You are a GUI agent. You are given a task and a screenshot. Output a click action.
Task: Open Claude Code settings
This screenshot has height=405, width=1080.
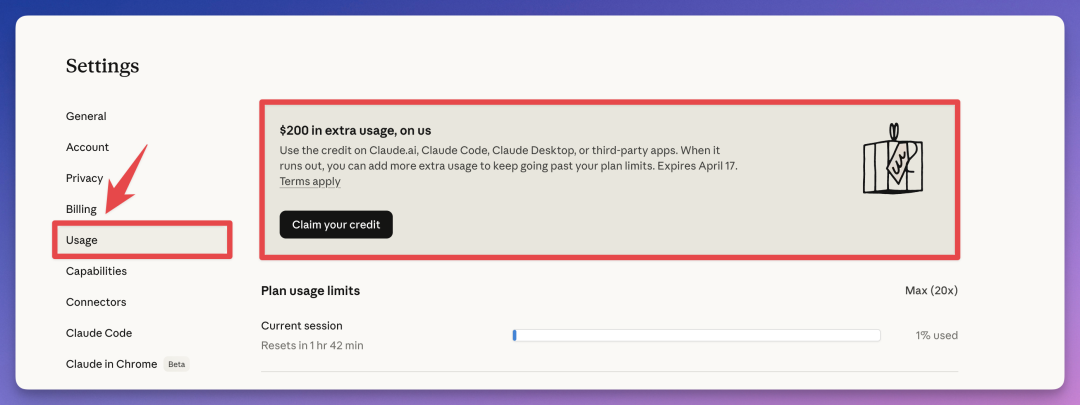tap(99, 333)
